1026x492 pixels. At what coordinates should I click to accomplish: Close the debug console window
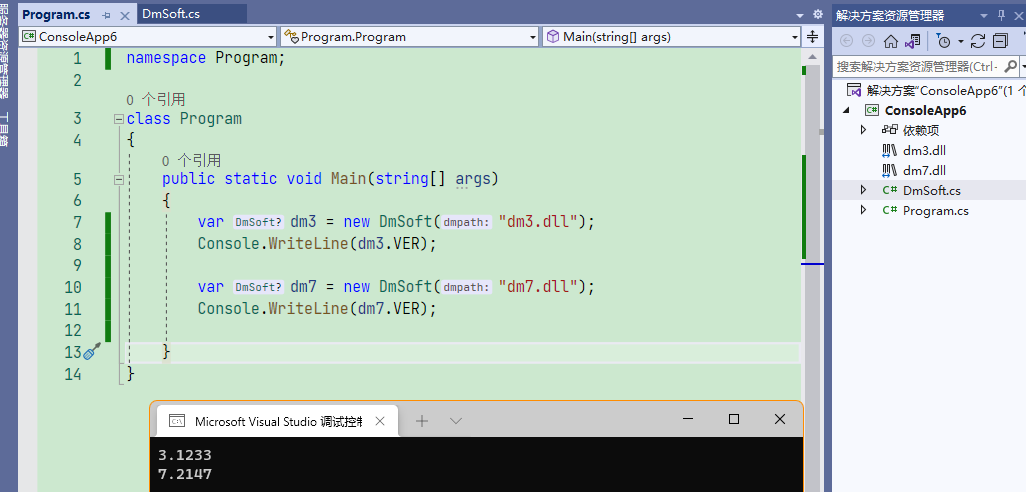[x=779, y=419]
